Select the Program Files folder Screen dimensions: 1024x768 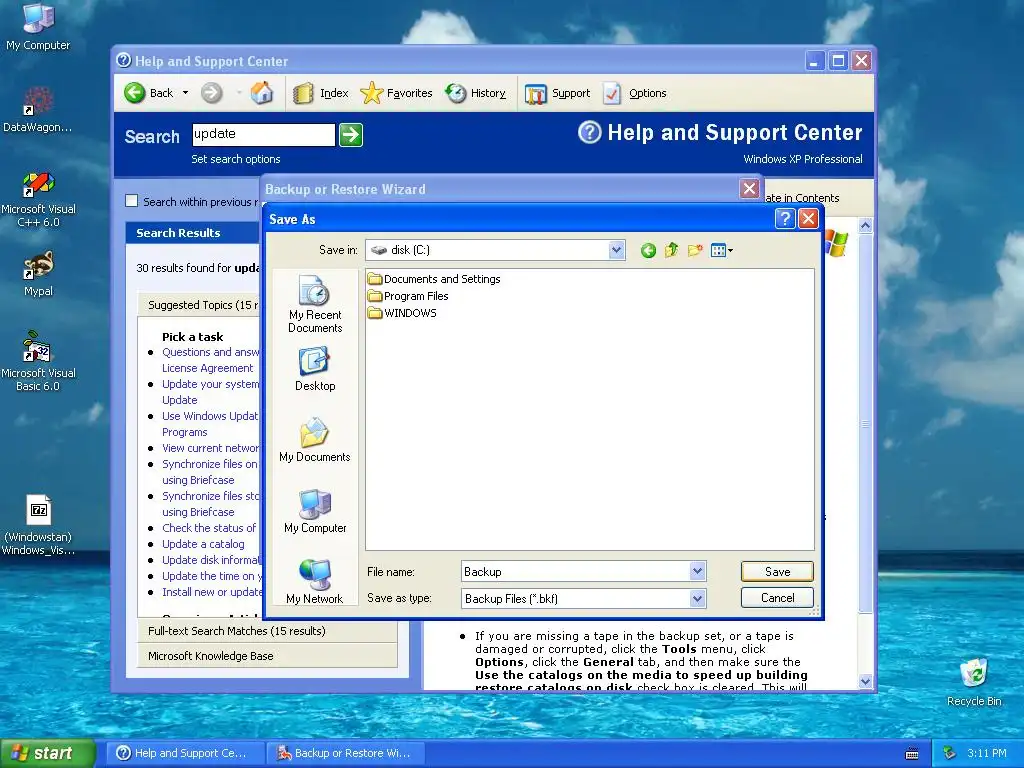pyautogui.click(x=408, y=296)
